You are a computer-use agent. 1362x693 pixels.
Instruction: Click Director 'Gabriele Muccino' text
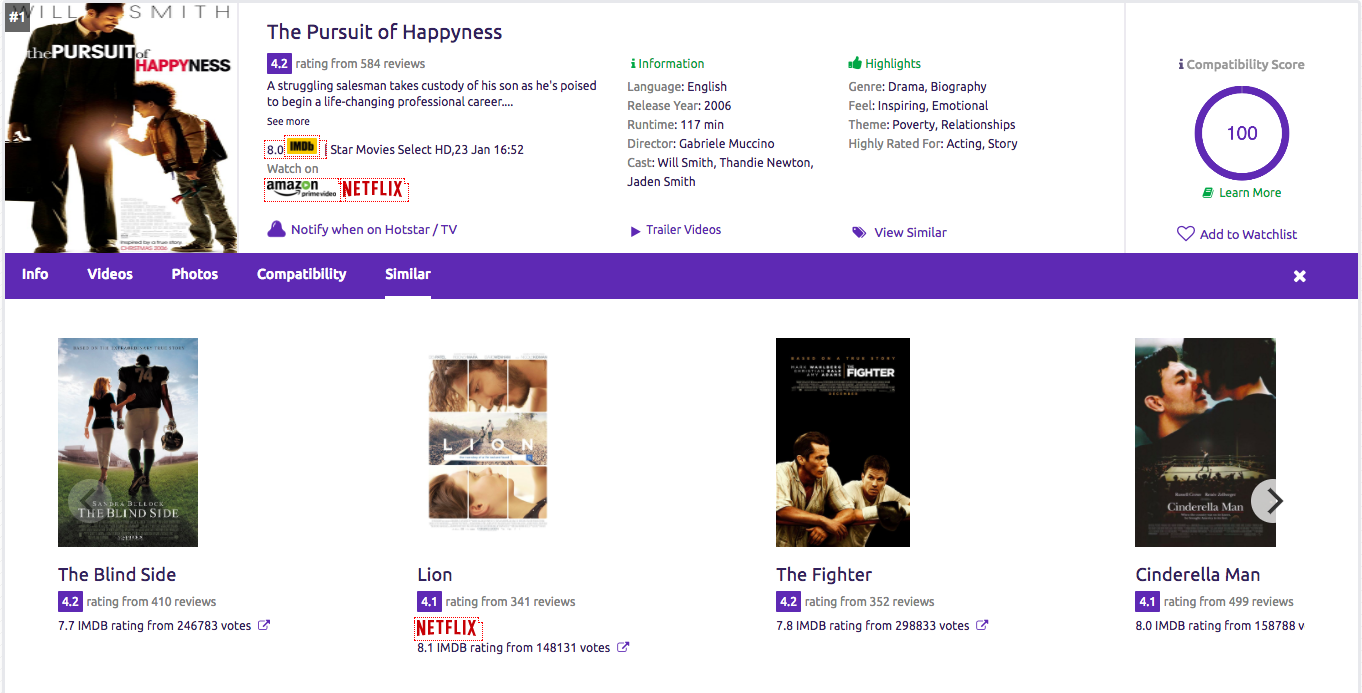pyautogui.click(x=727, y=143)
